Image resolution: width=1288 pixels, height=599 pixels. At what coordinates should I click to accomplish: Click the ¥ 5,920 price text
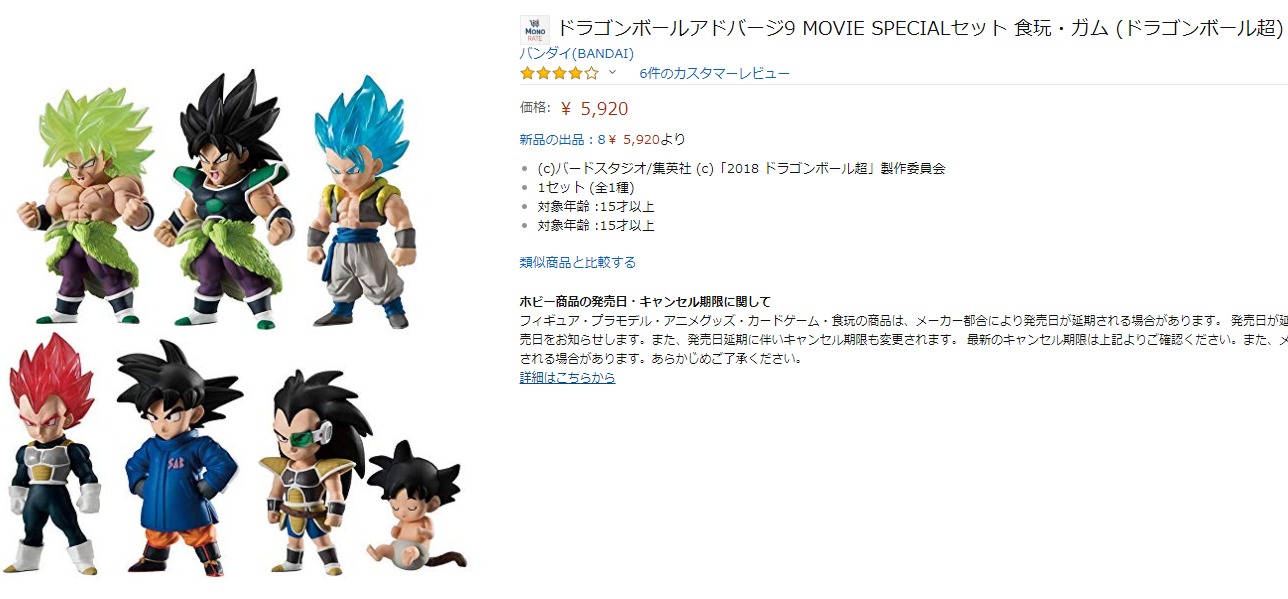[594, 109]
